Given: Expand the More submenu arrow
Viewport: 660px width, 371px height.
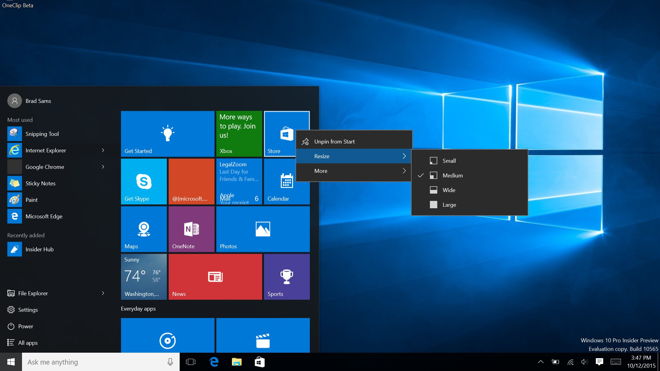Looking at the screenshot, I should point(404,171).
